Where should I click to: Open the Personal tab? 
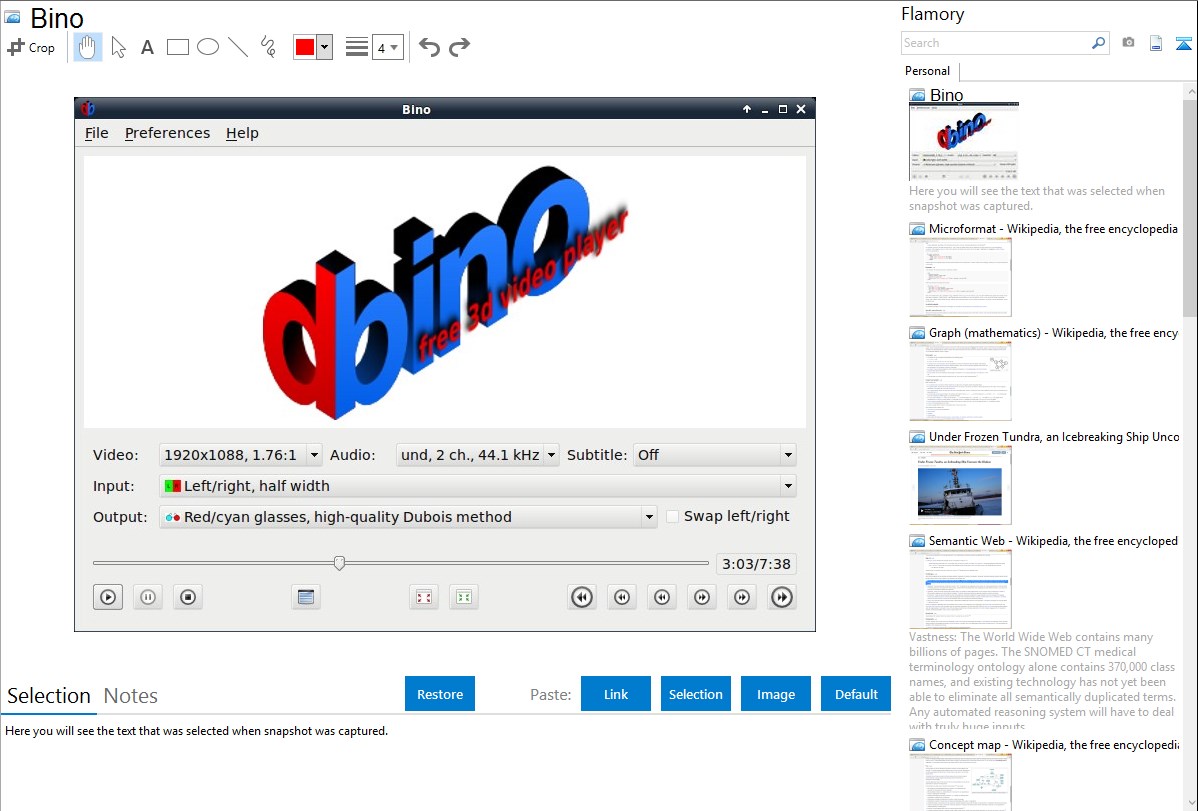(928, 71)
